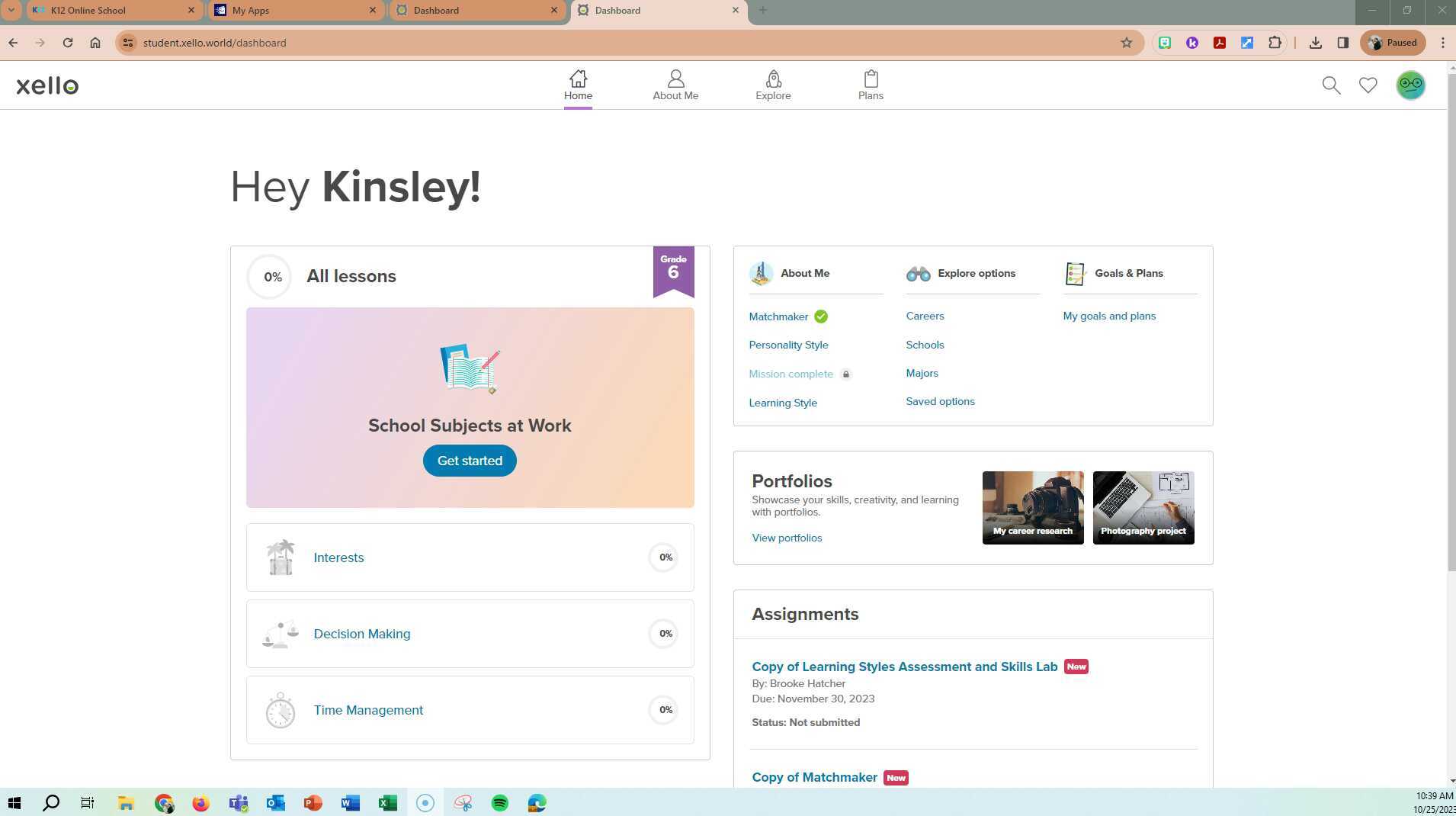This screenshot has height=816, width=1456.
Task: Click the 0% progress circle for Interests
Action: 664,557
